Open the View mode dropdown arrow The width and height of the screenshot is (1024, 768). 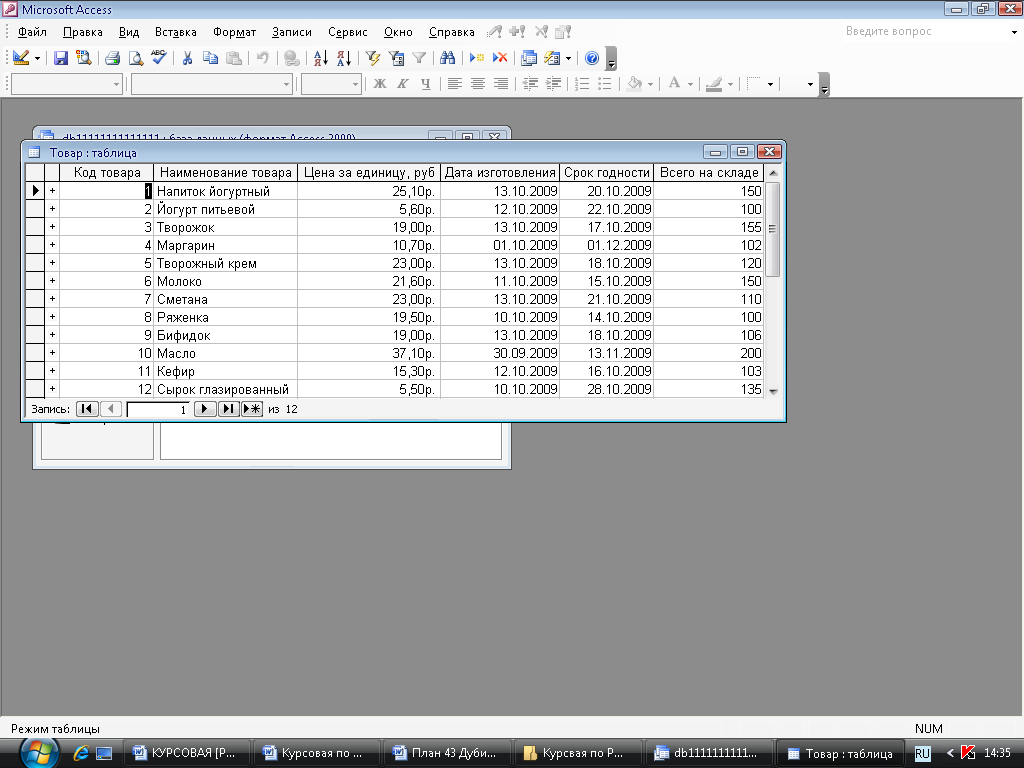tap(38, 58)
